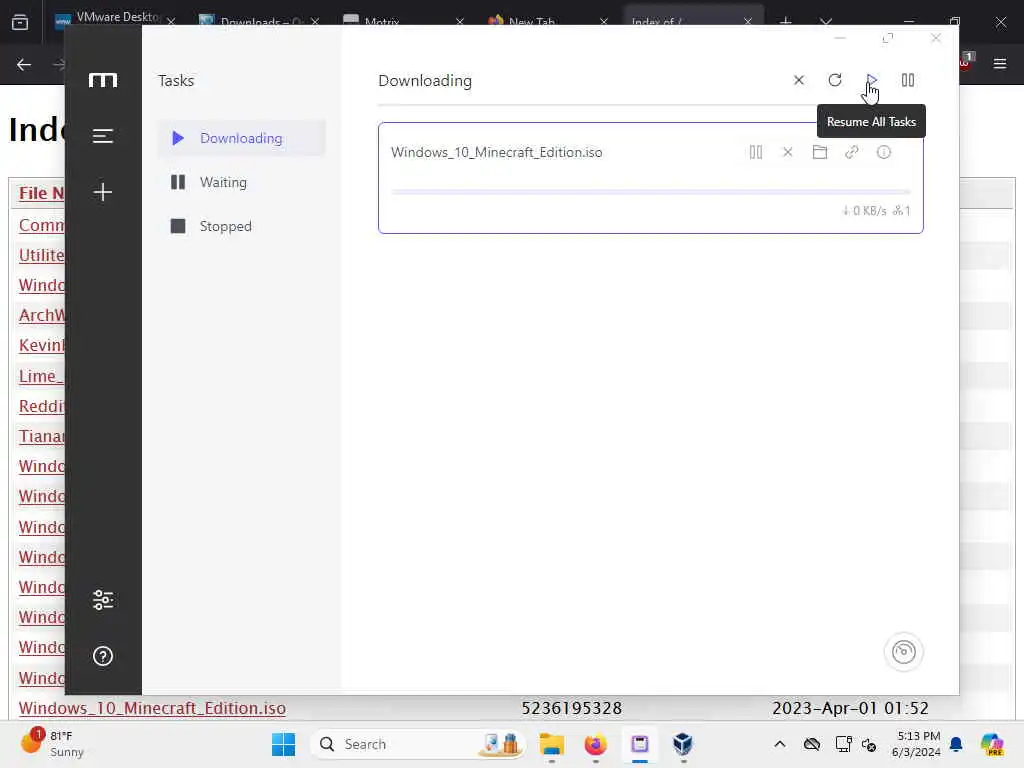Click the Motrix logo in the sidebar

click(x=103, y=80)
